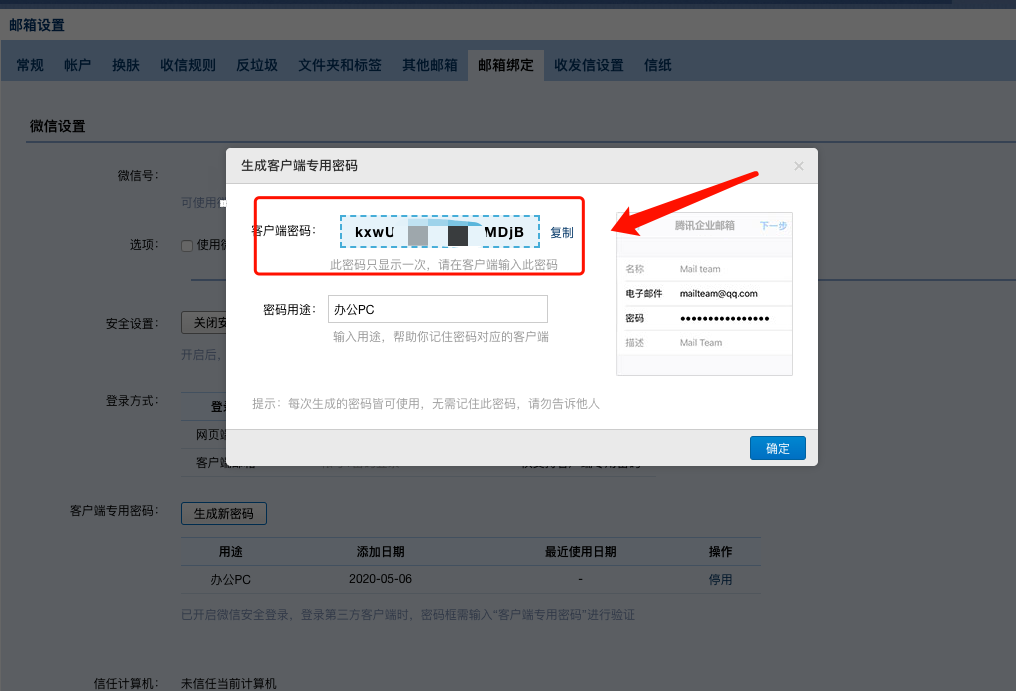Select the 邮箱绑定 tab

pyautogui.click(x=505, y=65)
